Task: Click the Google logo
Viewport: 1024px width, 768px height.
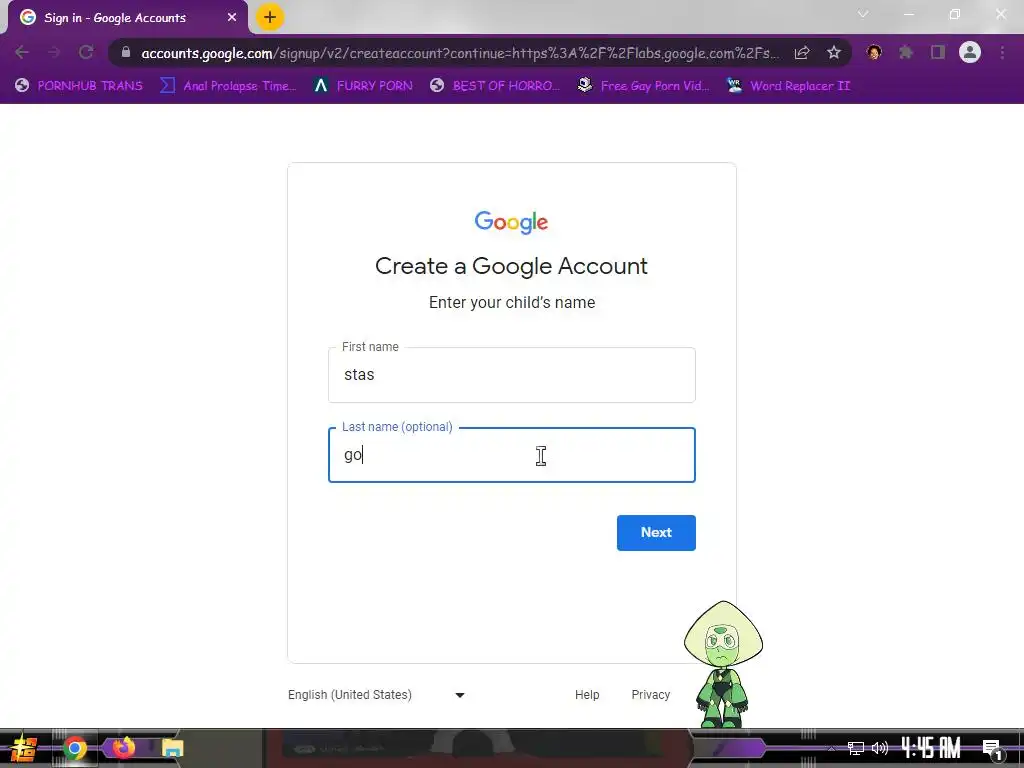Action: [x=511, y=222]
